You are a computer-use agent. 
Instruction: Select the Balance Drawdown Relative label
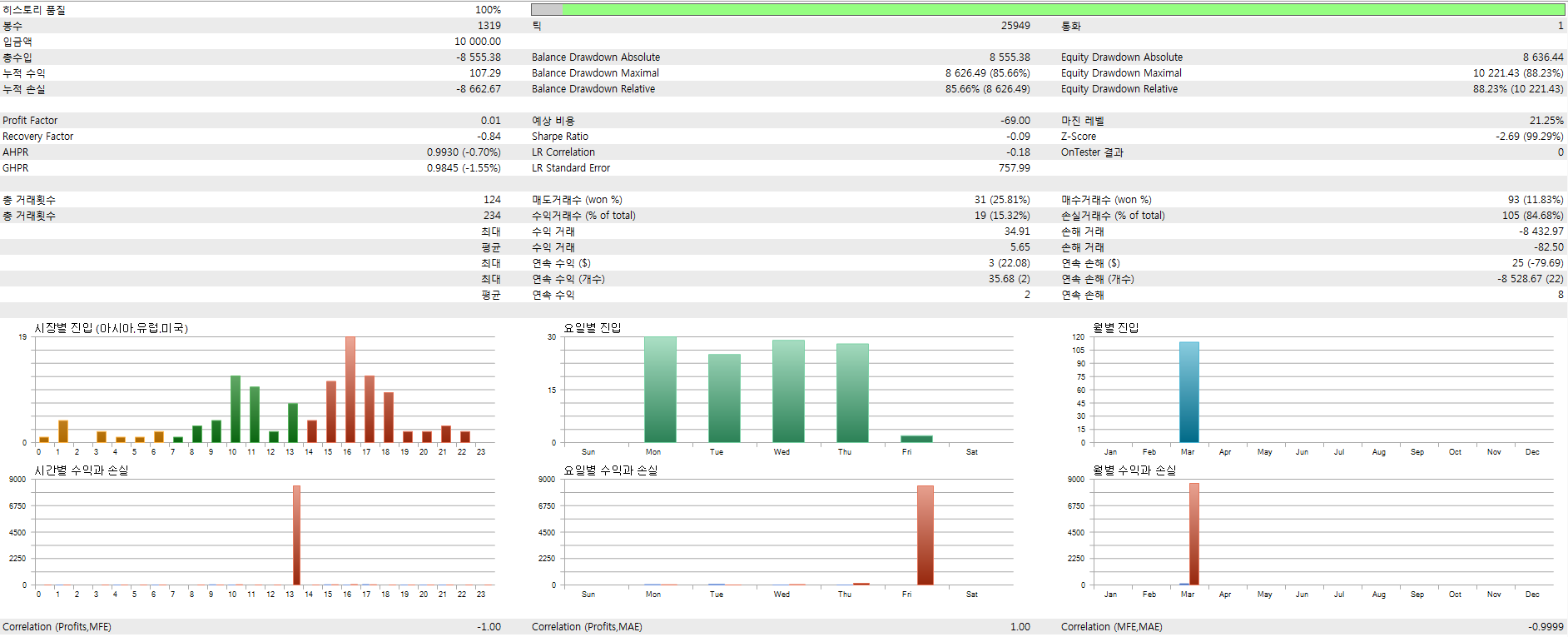[x=593, y=89]
